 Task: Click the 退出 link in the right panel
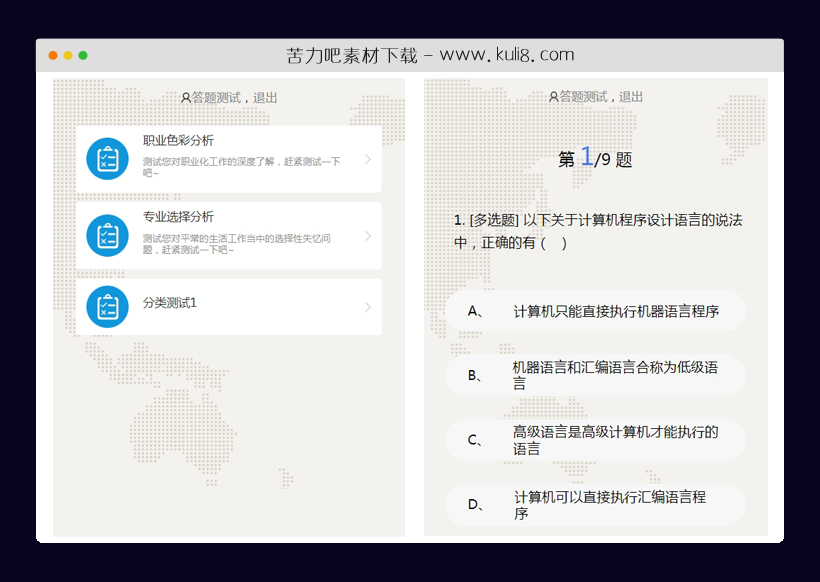tap(632, 97)
